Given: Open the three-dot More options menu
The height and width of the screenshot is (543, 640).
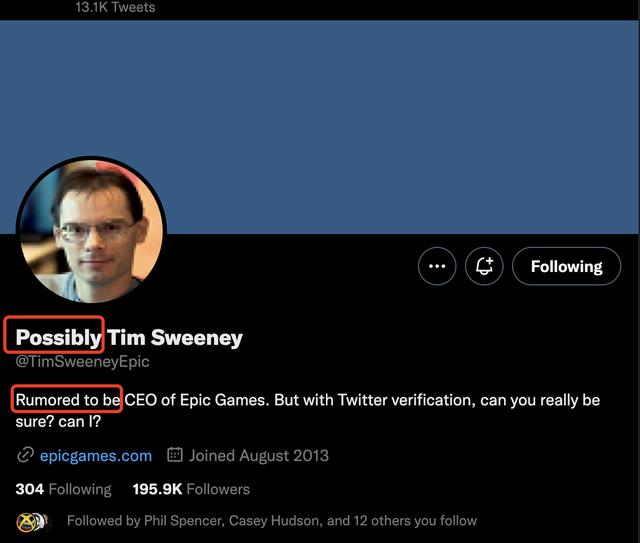Looking at the screenshot, I should [437, 267].
